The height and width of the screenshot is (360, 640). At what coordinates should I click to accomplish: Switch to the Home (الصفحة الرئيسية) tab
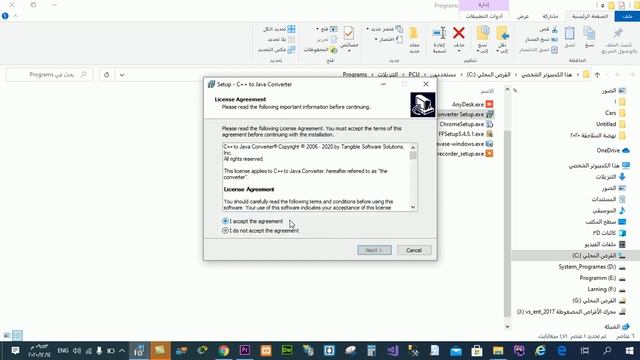pyautogui.click(x=590, y=16)
